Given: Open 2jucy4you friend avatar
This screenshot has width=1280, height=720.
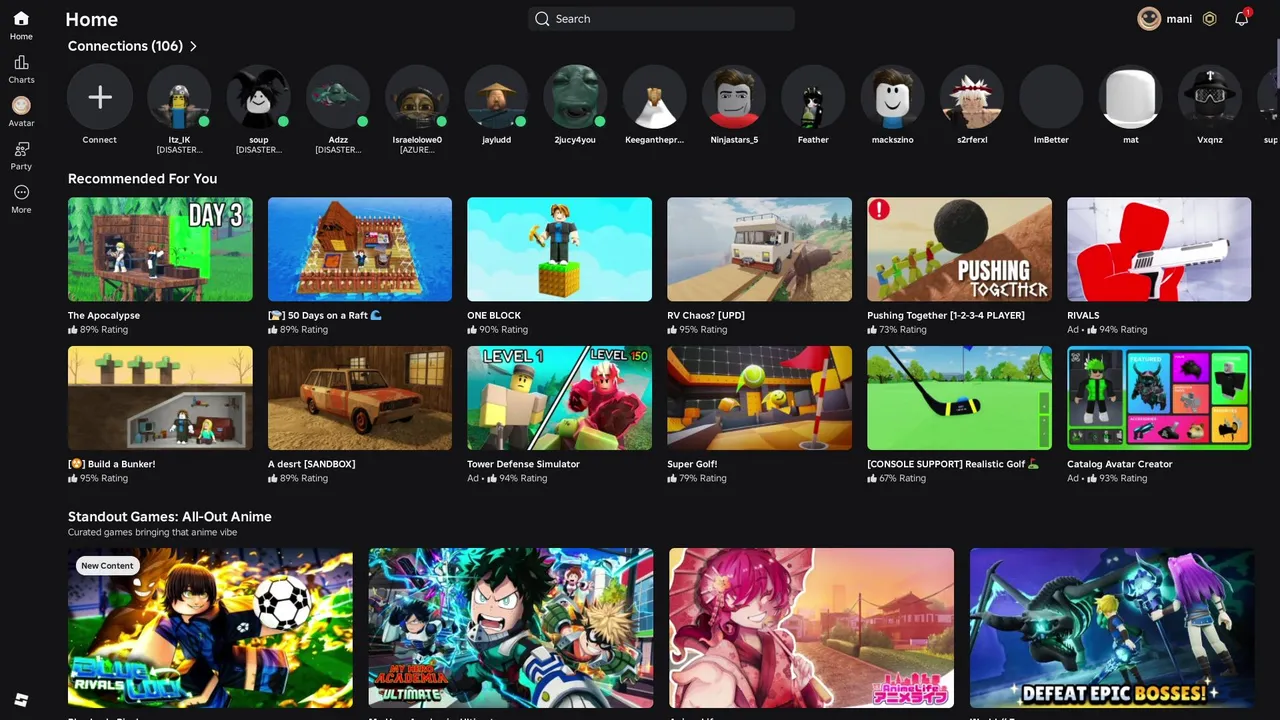Looking at the screenshot, I should 575,97.
